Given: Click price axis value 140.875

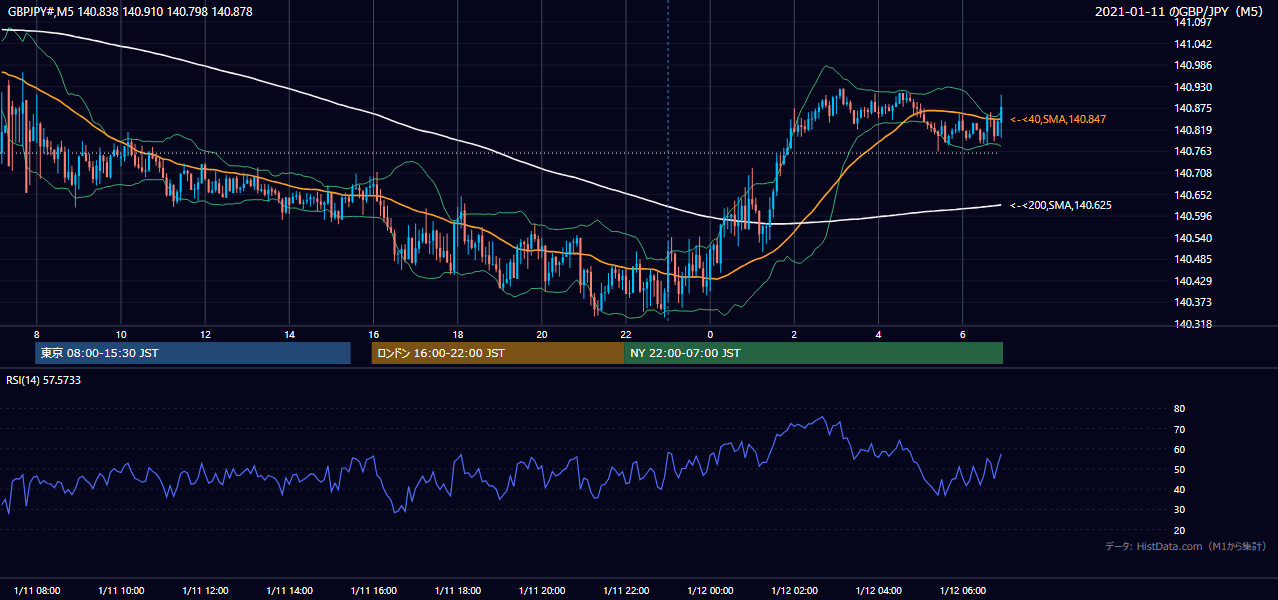Looking at the screenshot, I should [1193, 108].
